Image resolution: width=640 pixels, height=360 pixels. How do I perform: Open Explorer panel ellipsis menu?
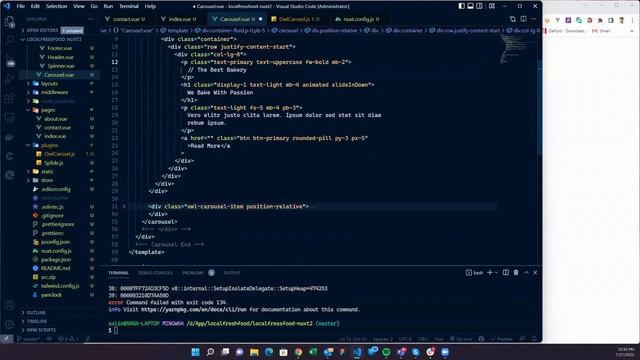(x=91, y=19)
